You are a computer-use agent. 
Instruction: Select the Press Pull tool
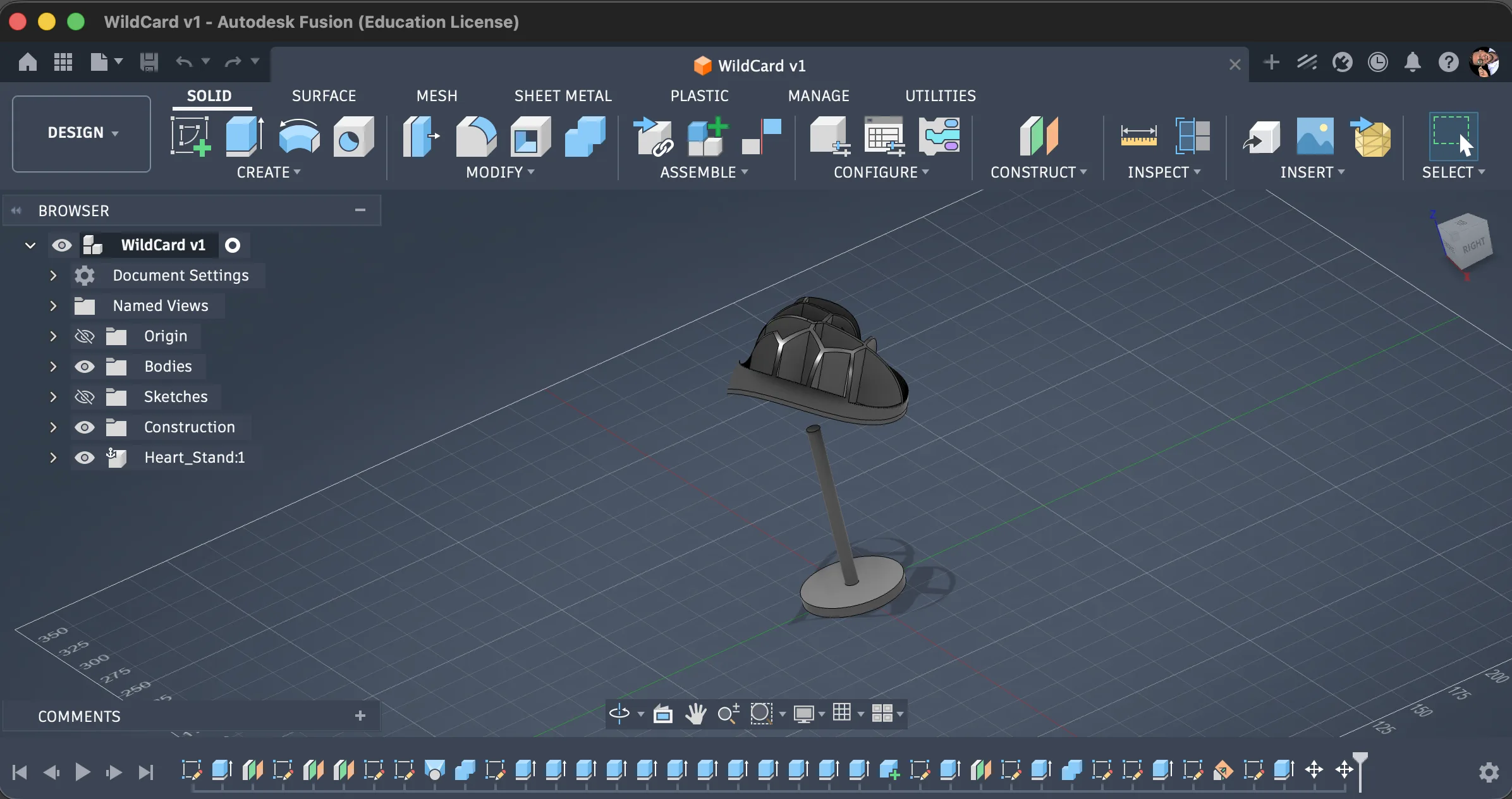pos(420,136)
